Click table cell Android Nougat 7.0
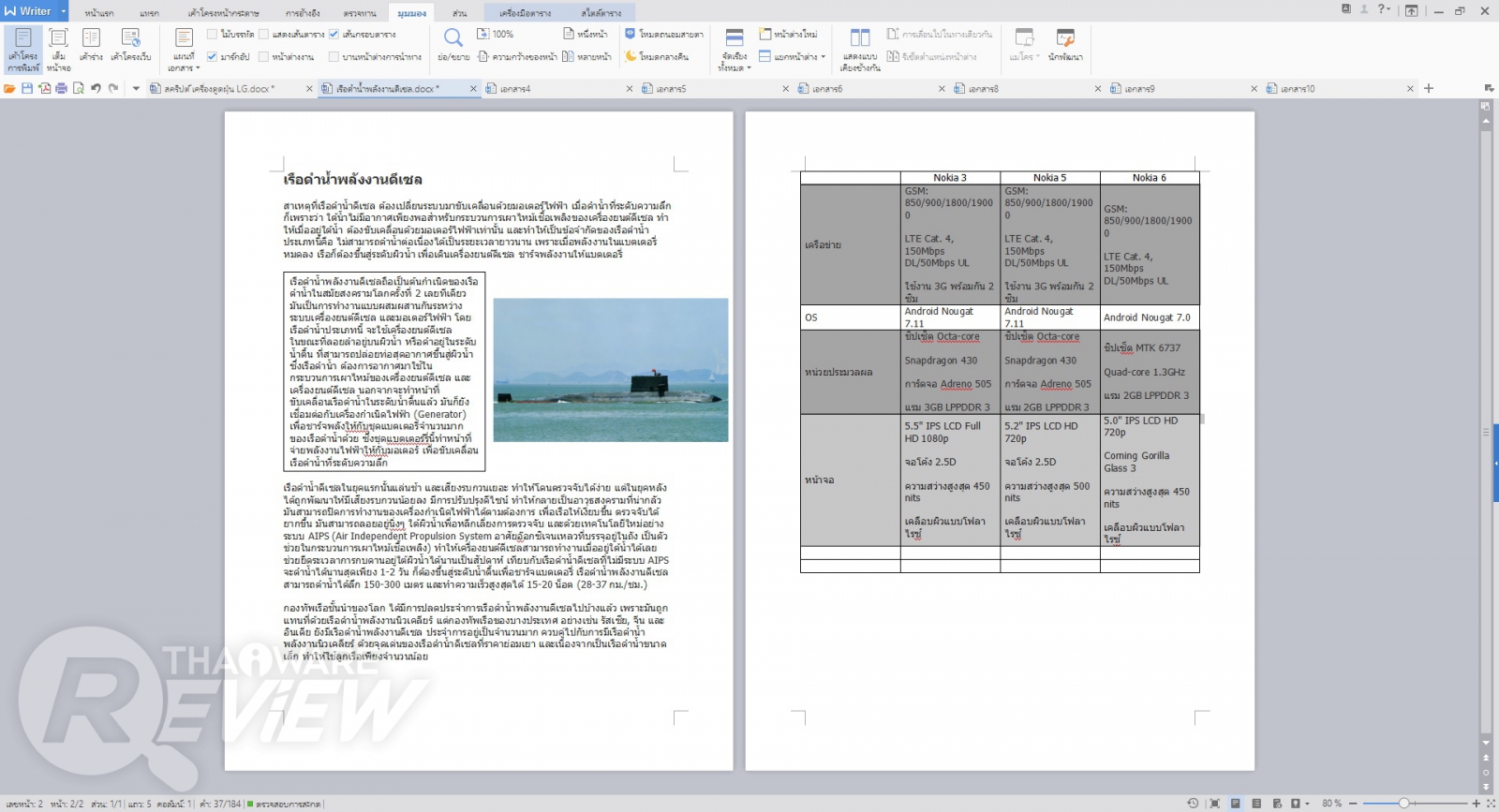Viewport: 1499px width, 812px height. [x=1150, y=317]
